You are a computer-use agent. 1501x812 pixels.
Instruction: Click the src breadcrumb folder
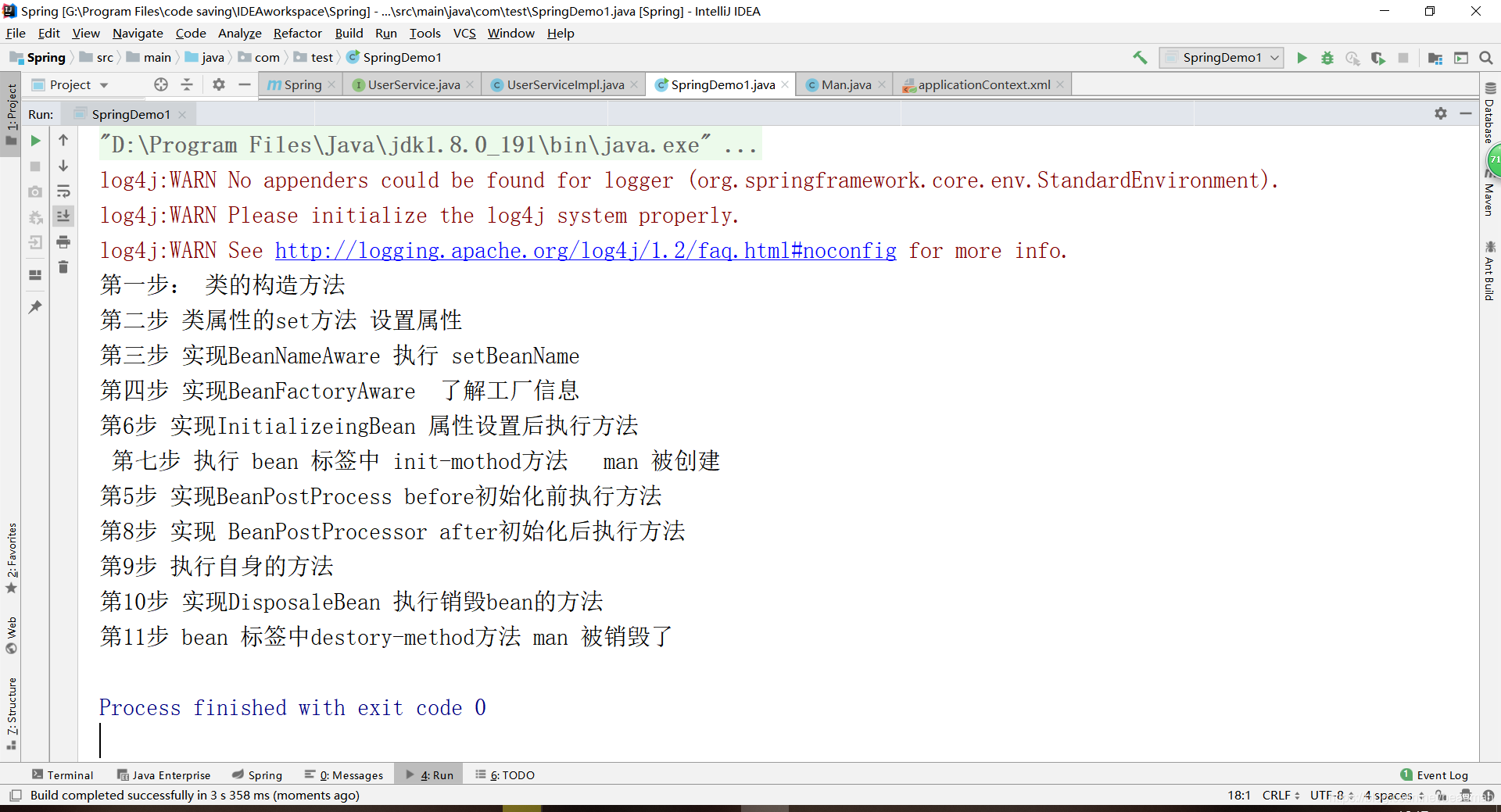point(97,57)
